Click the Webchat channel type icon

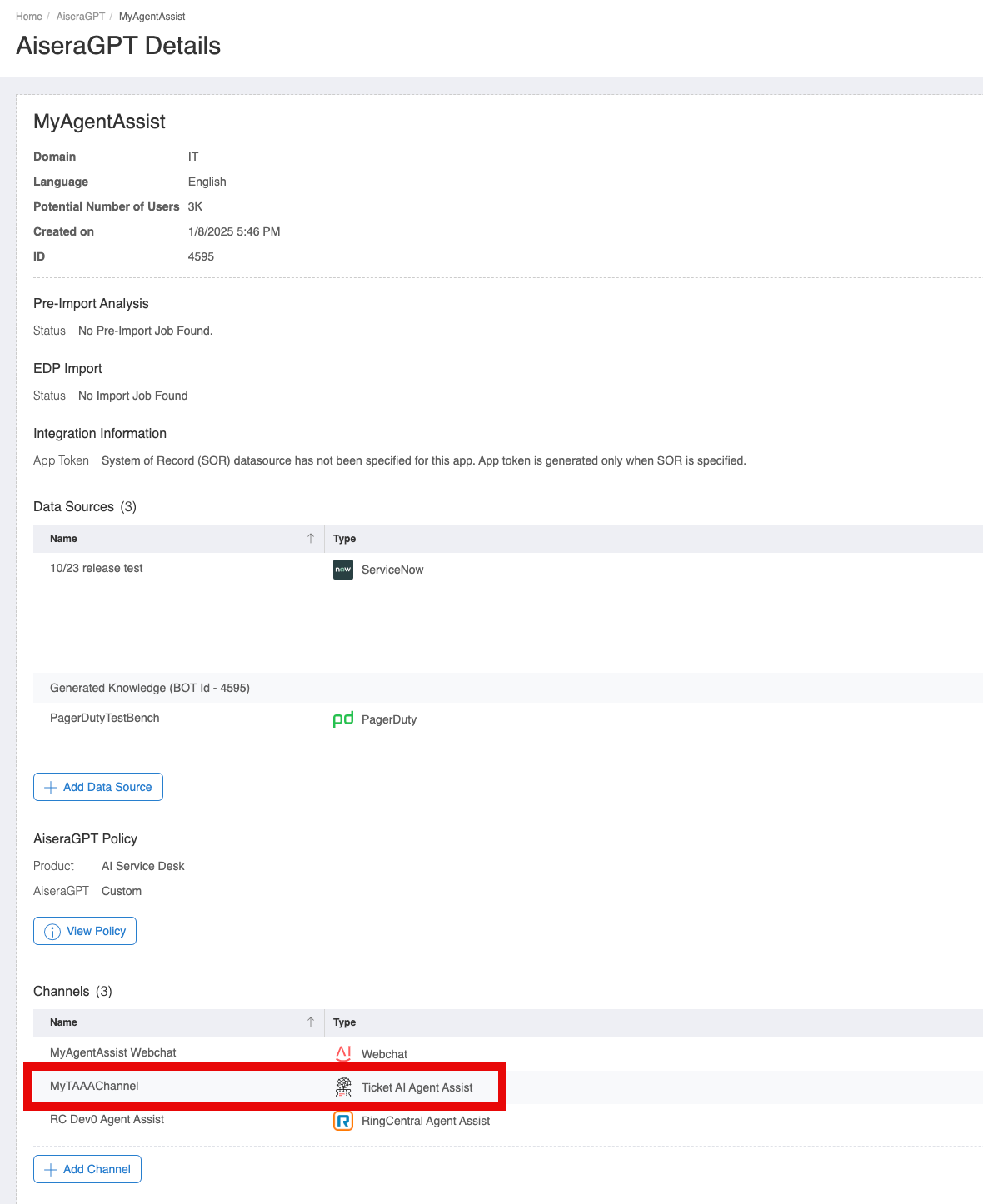tap(343, 1053)
